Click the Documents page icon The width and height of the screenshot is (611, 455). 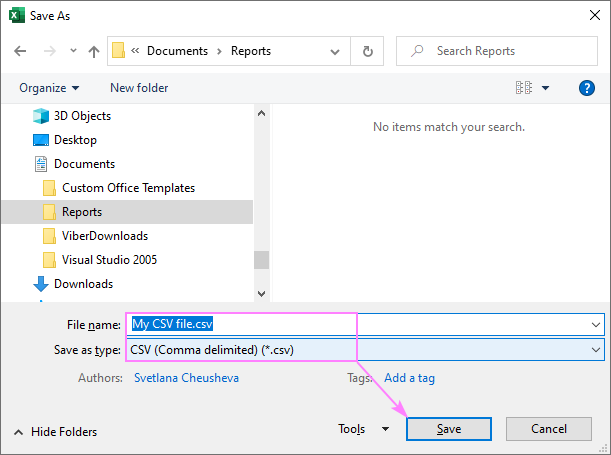(41, 164)
